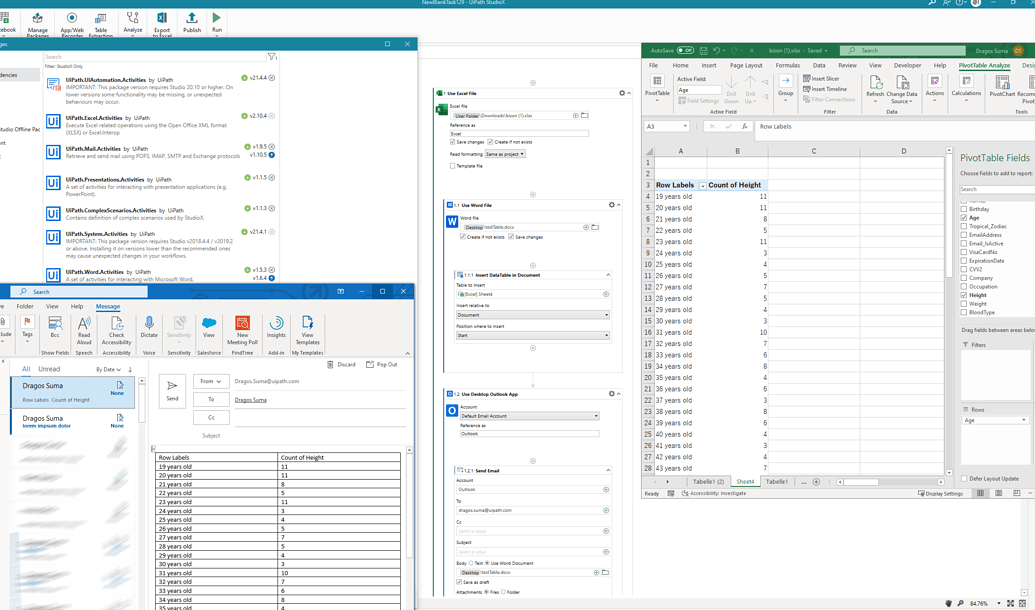
Task: Uncheck the Height field in PivotTable Fields
Action: 963,295
